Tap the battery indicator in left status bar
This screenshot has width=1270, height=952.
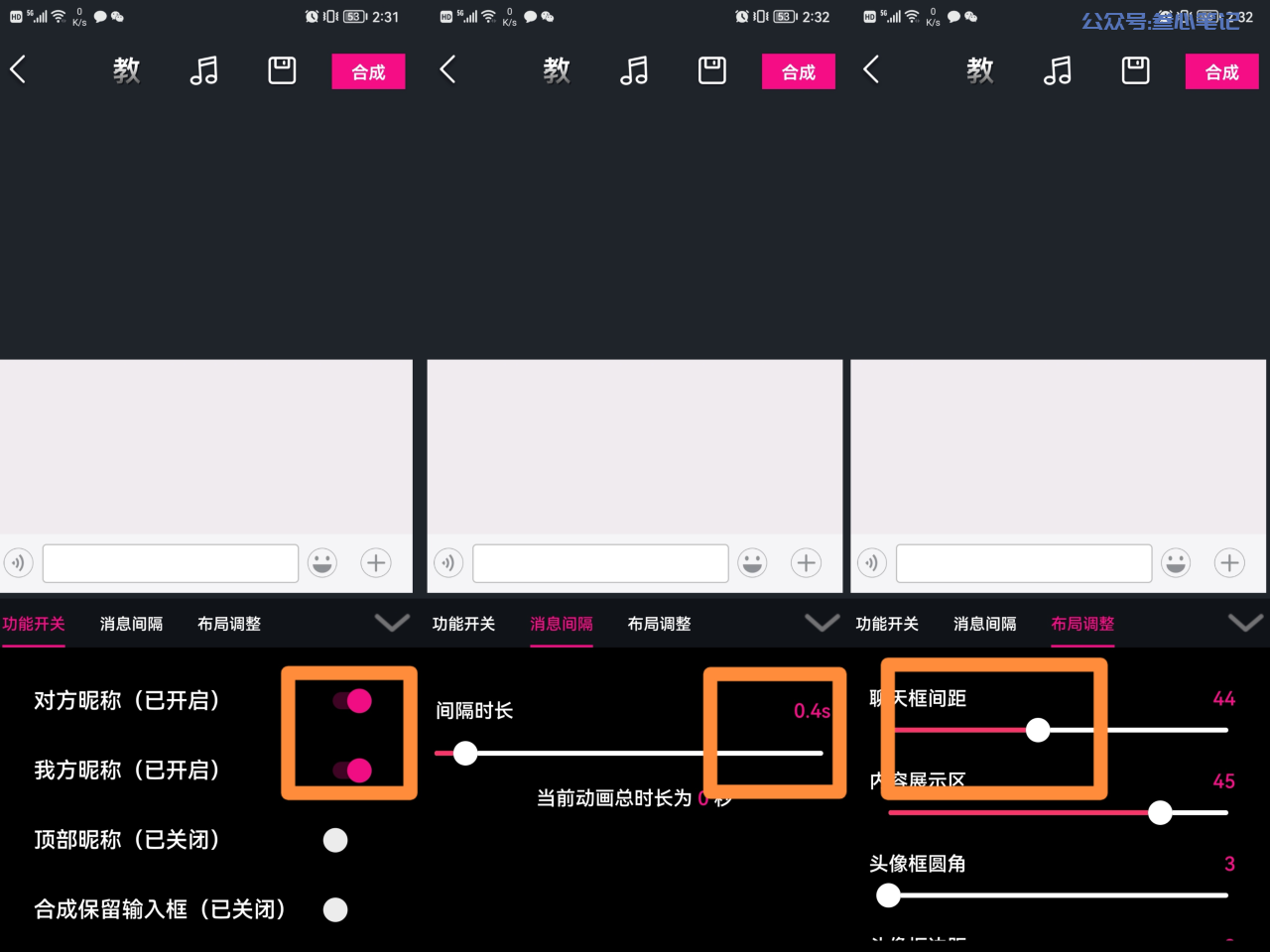point(356,17)
